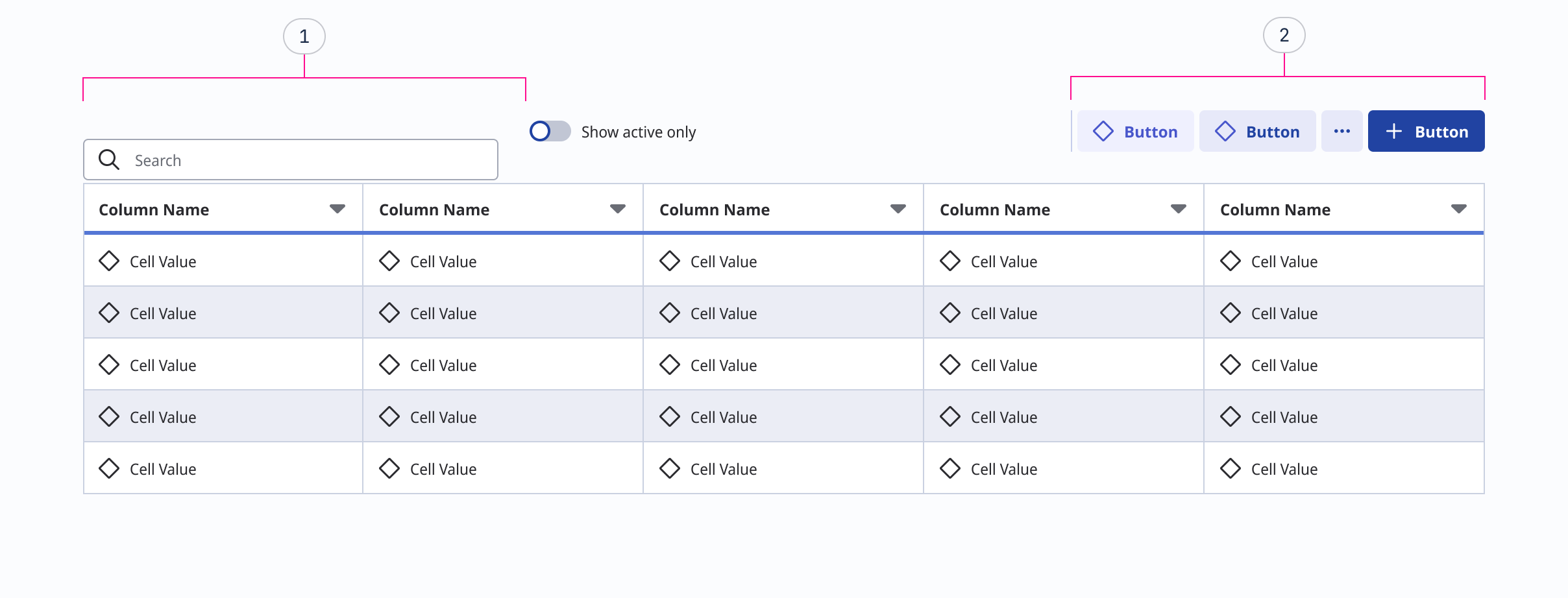
Task: Open the first column's dropdown arrow
Action: coord(337,209)
